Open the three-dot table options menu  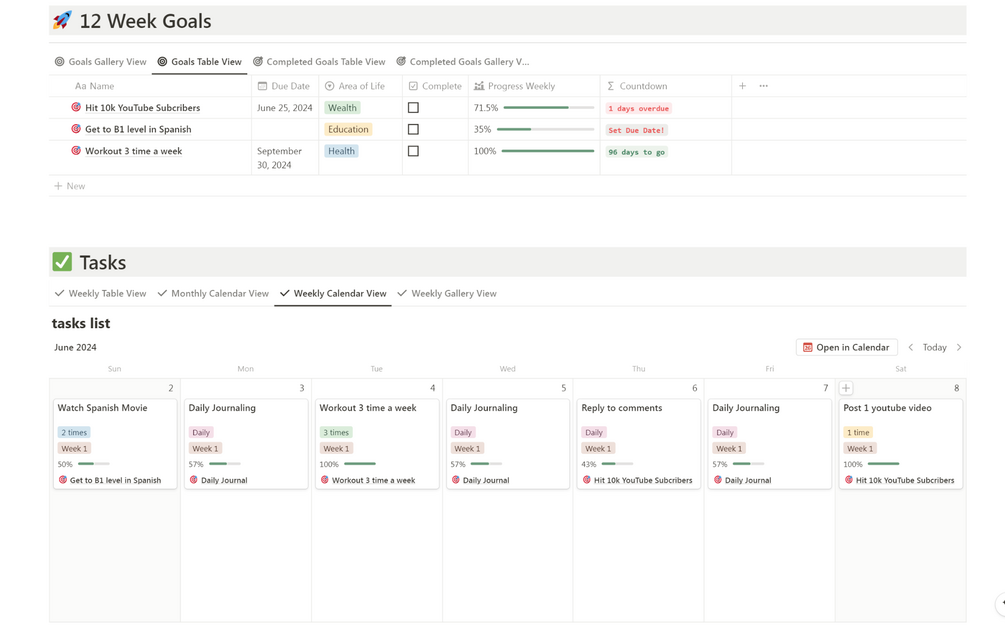(764, 86)
